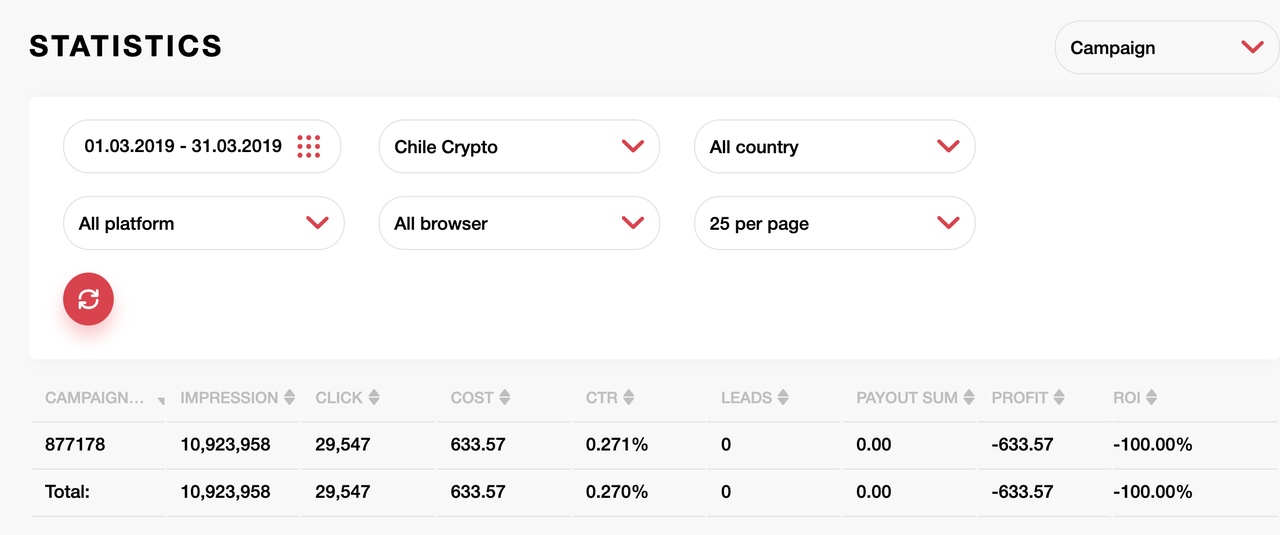This screenshot has height=535, width=1280.
Task: Open the calendar grid date picker icon
Action: [x=309, y=147]
